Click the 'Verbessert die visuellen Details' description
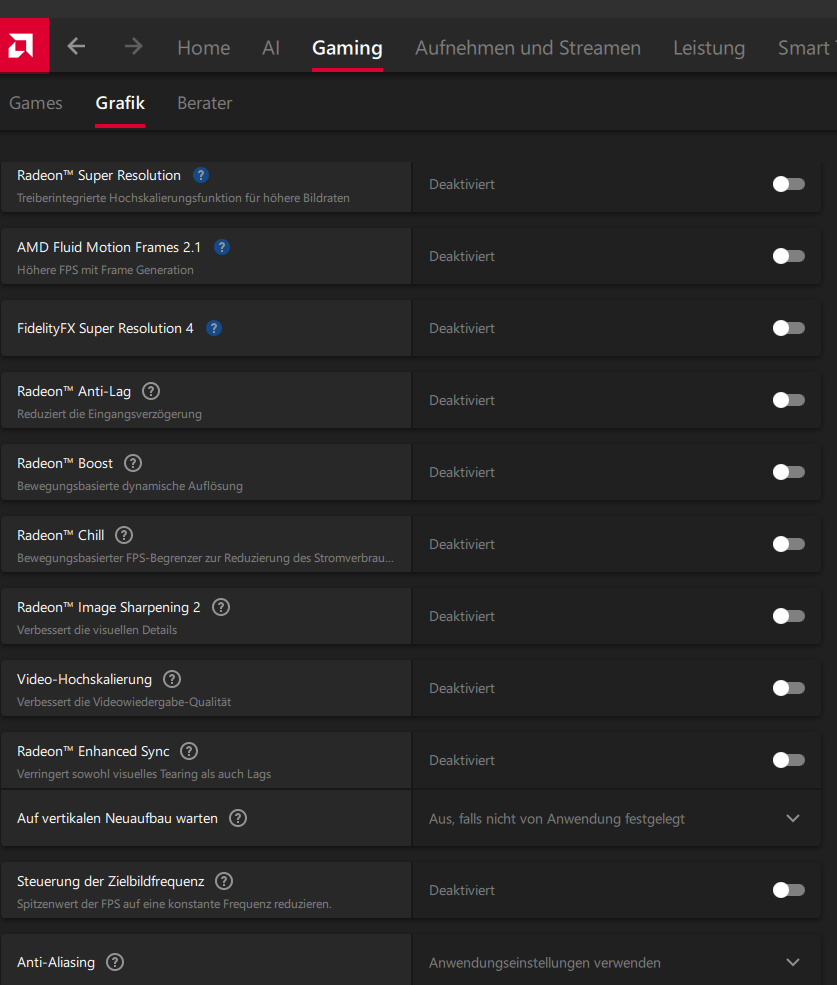 97,629
